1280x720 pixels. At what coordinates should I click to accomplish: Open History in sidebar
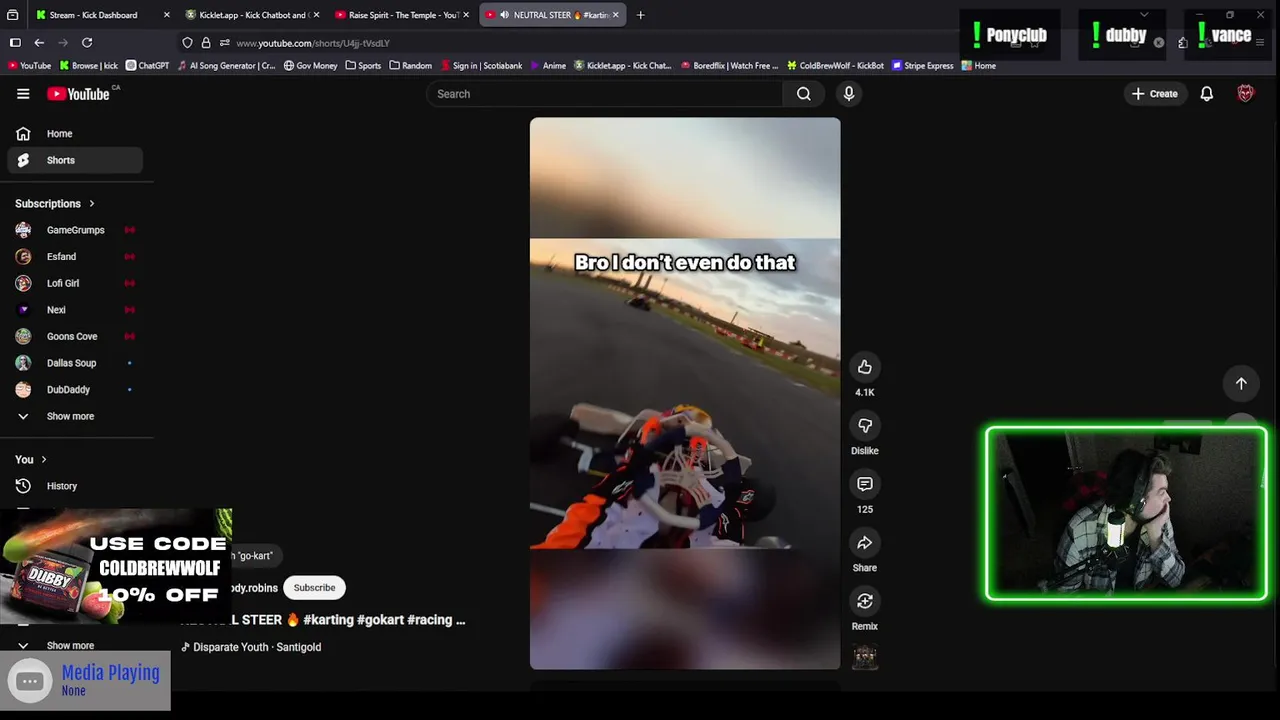(75, 486)
